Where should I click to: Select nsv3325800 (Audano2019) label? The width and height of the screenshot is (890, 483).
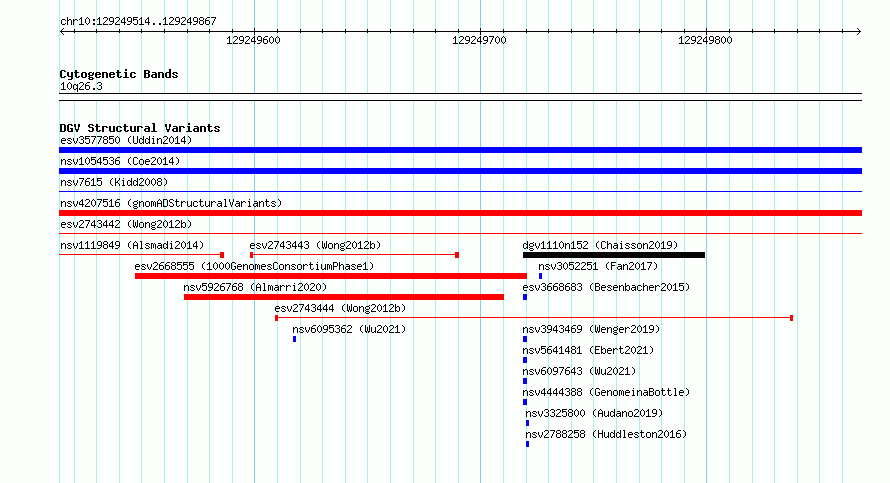pos(594,413)
